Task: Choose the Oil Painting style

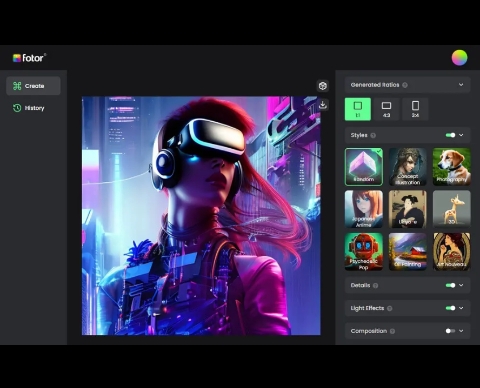Action: (408, 252)
